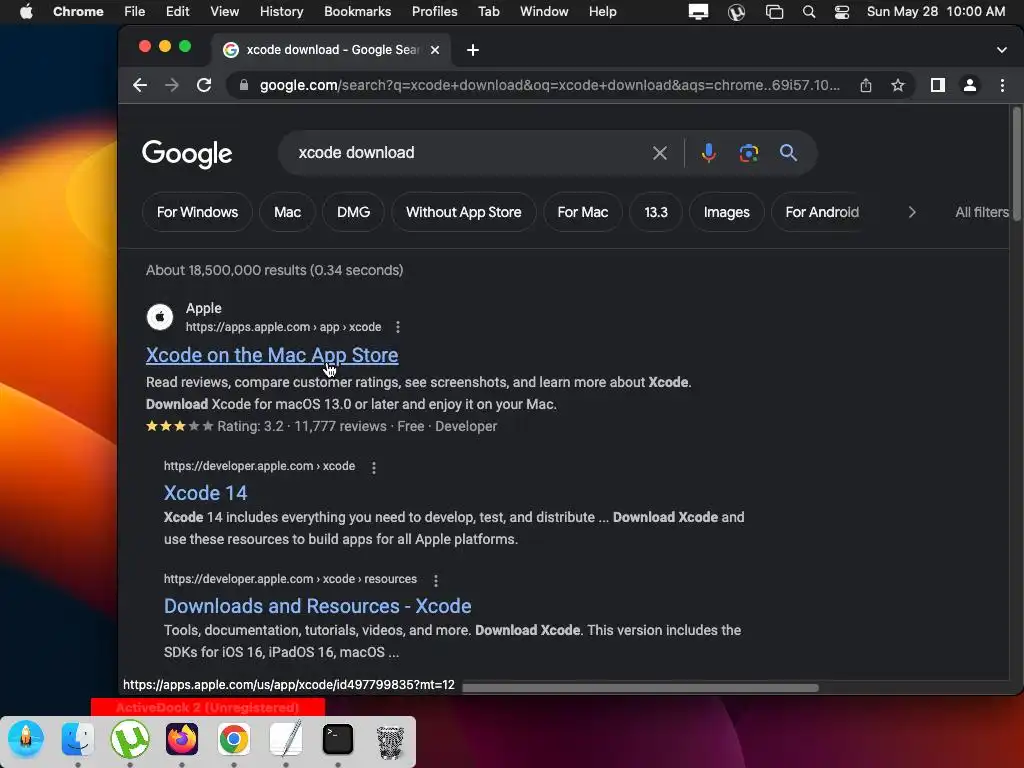Open the Apple menu
This screenshot has width=1024, height=768.
click(26, 12)
